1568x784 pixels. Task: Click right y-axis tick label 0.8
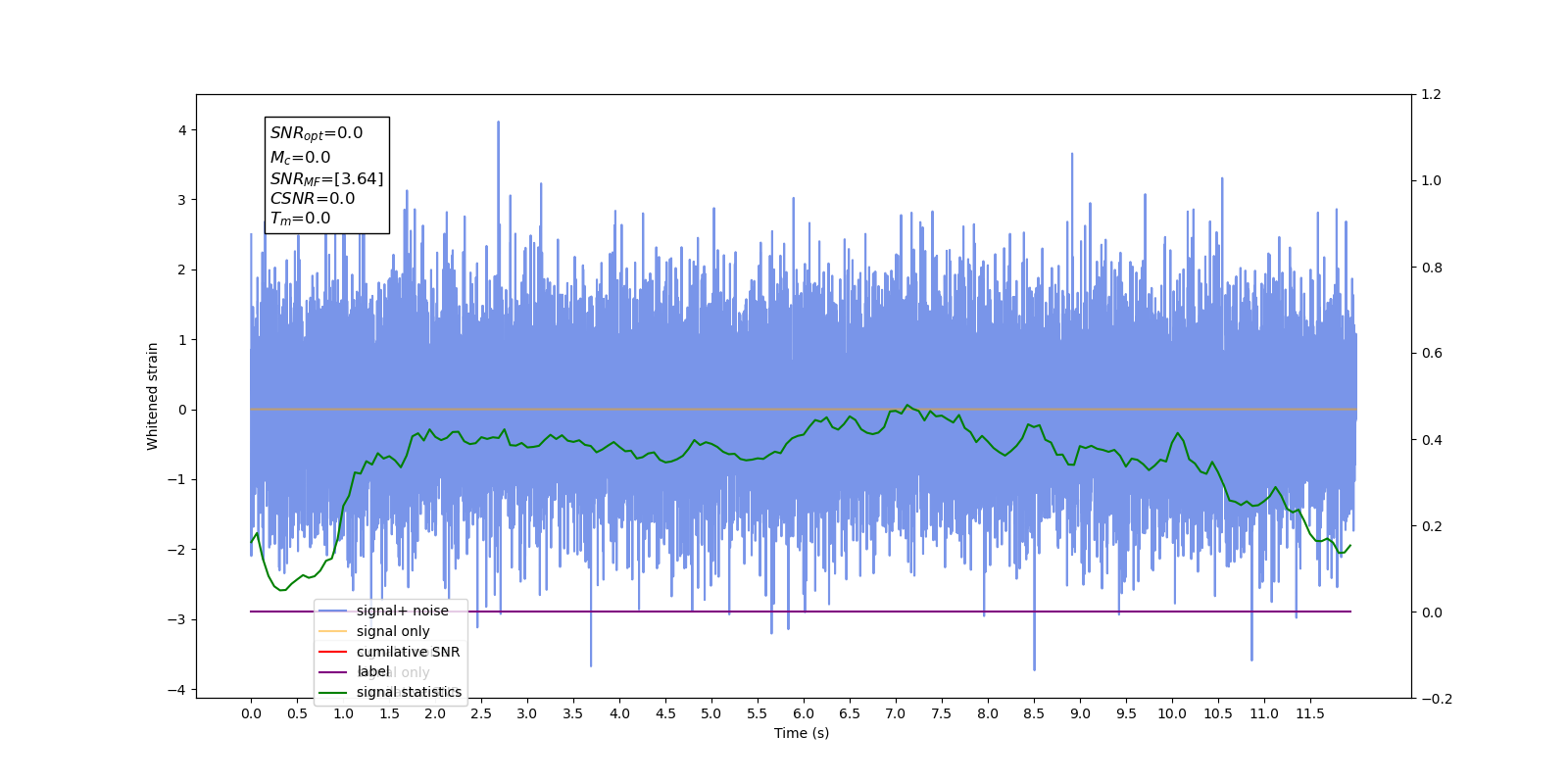[x=1432, y=268]
